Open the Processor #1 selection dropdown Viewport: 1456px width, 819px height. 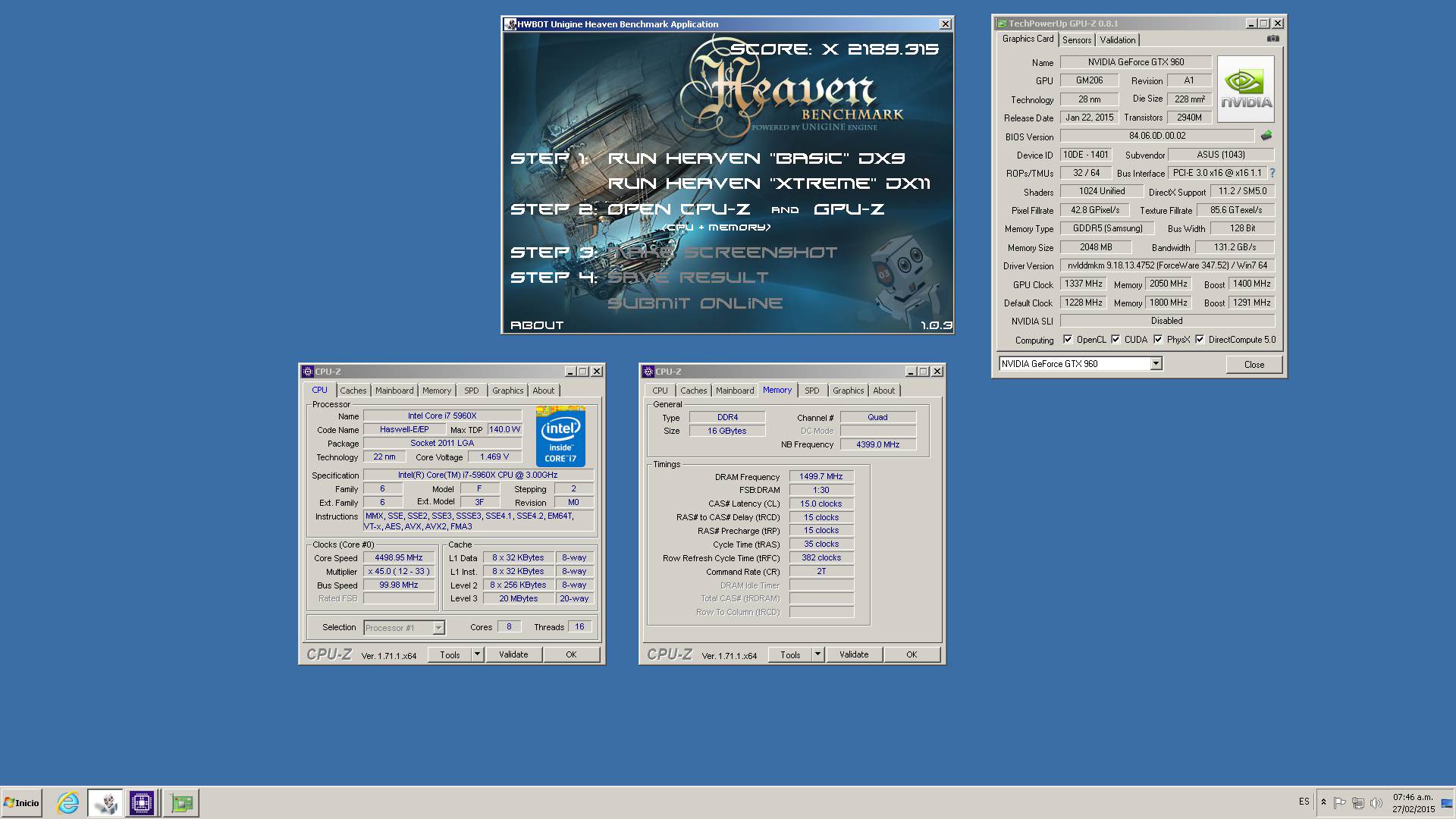[438, 628]
